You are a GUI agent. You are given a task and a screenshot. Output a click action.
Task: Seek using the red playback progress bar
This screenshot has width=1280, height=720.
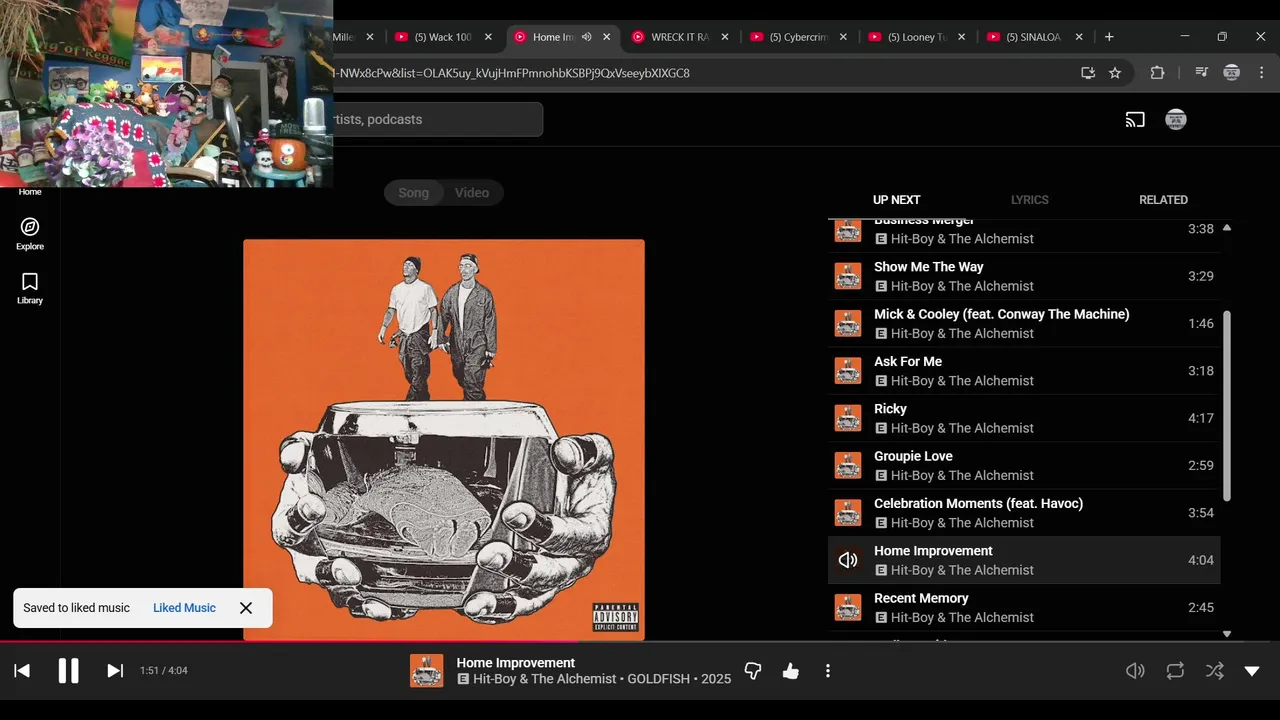[x=640, y=641]
